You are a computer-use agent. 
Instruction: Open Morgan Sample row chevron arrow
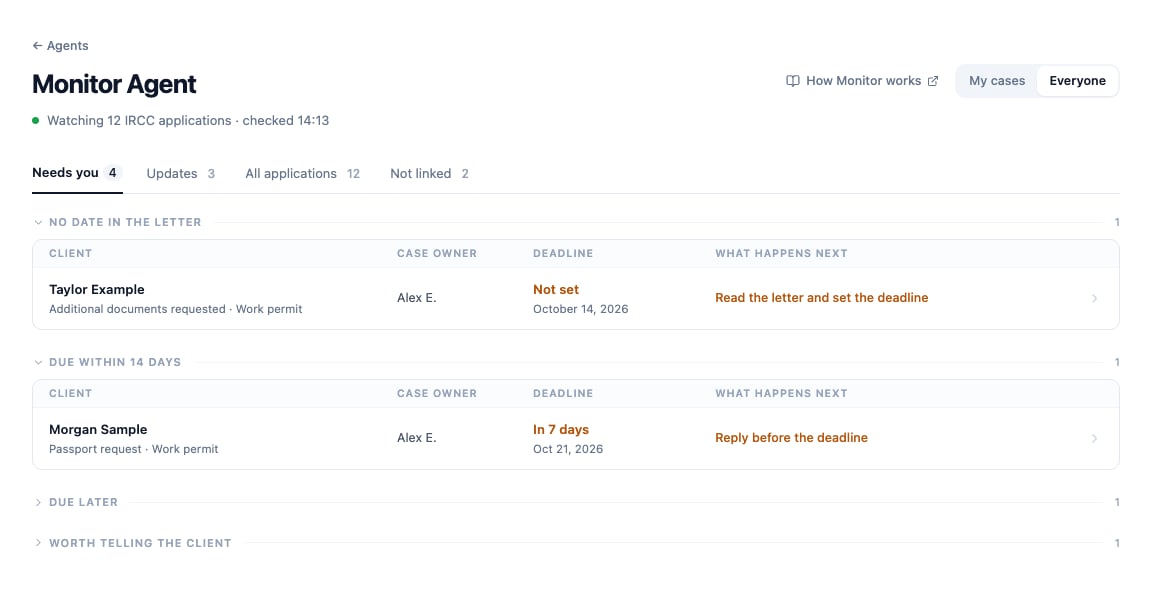pos(1094,439)
